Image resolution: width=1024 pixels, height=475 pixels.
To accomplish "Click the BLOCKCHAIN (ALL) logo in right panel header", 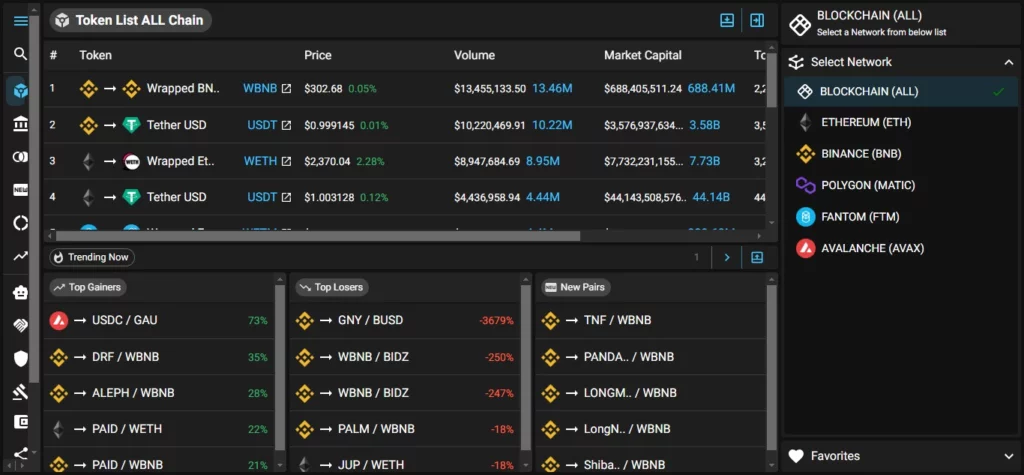I will pos(799,24).
